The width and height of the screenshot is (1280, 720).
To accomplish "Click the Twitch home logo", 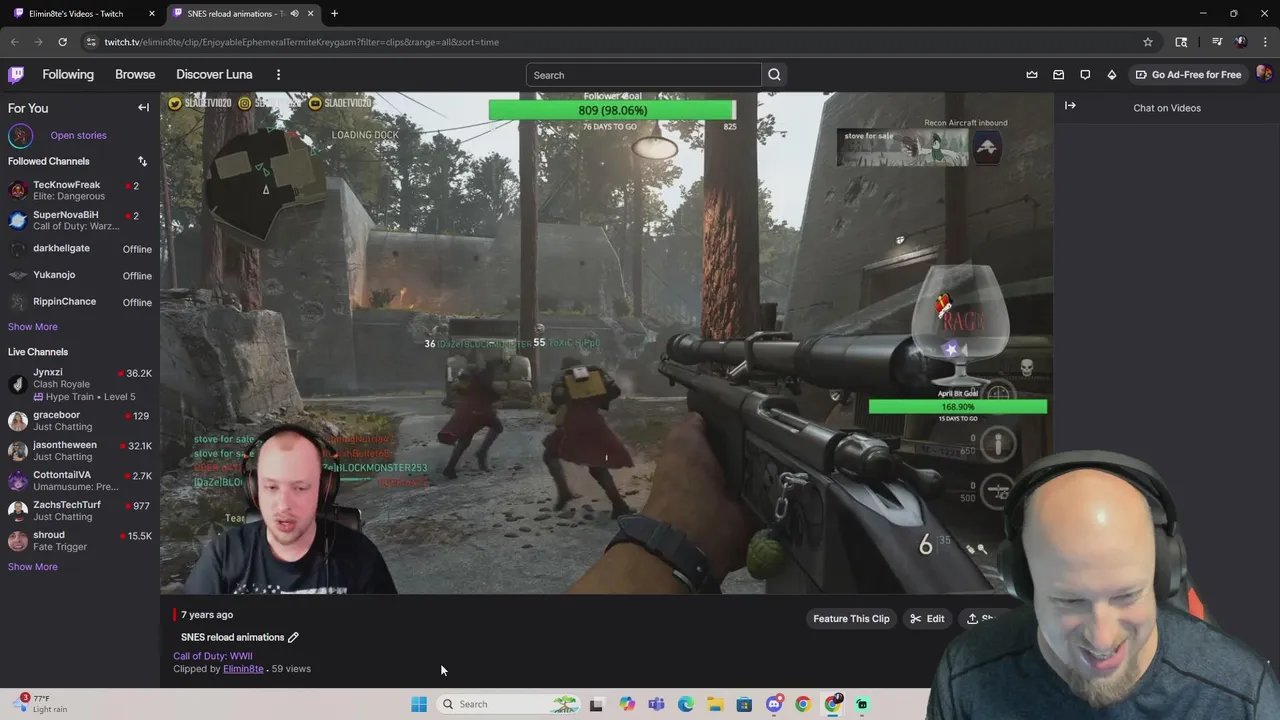I will [16, 74].
